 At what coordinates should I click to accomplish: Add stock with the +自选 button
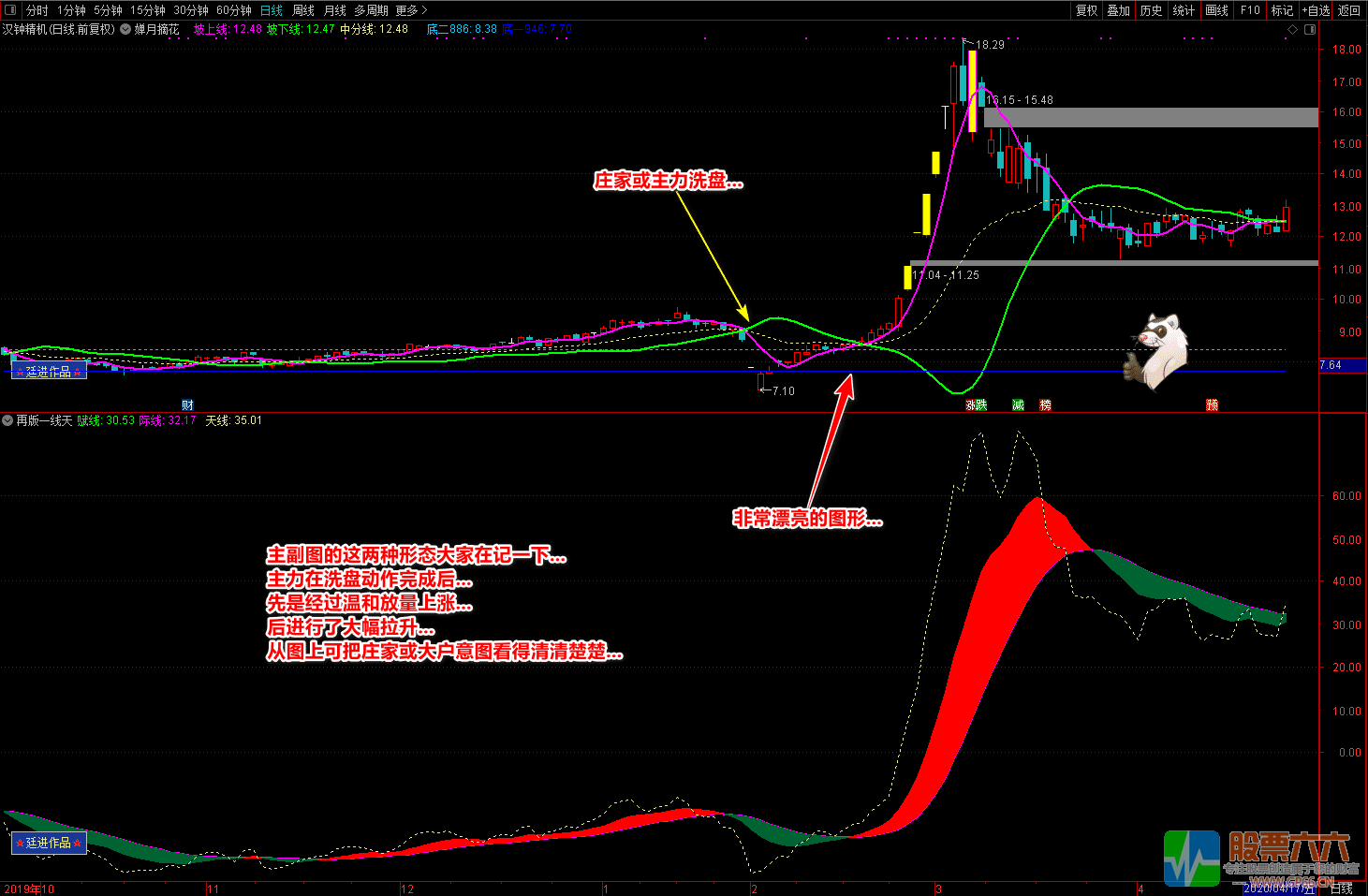coord(1316,10)
